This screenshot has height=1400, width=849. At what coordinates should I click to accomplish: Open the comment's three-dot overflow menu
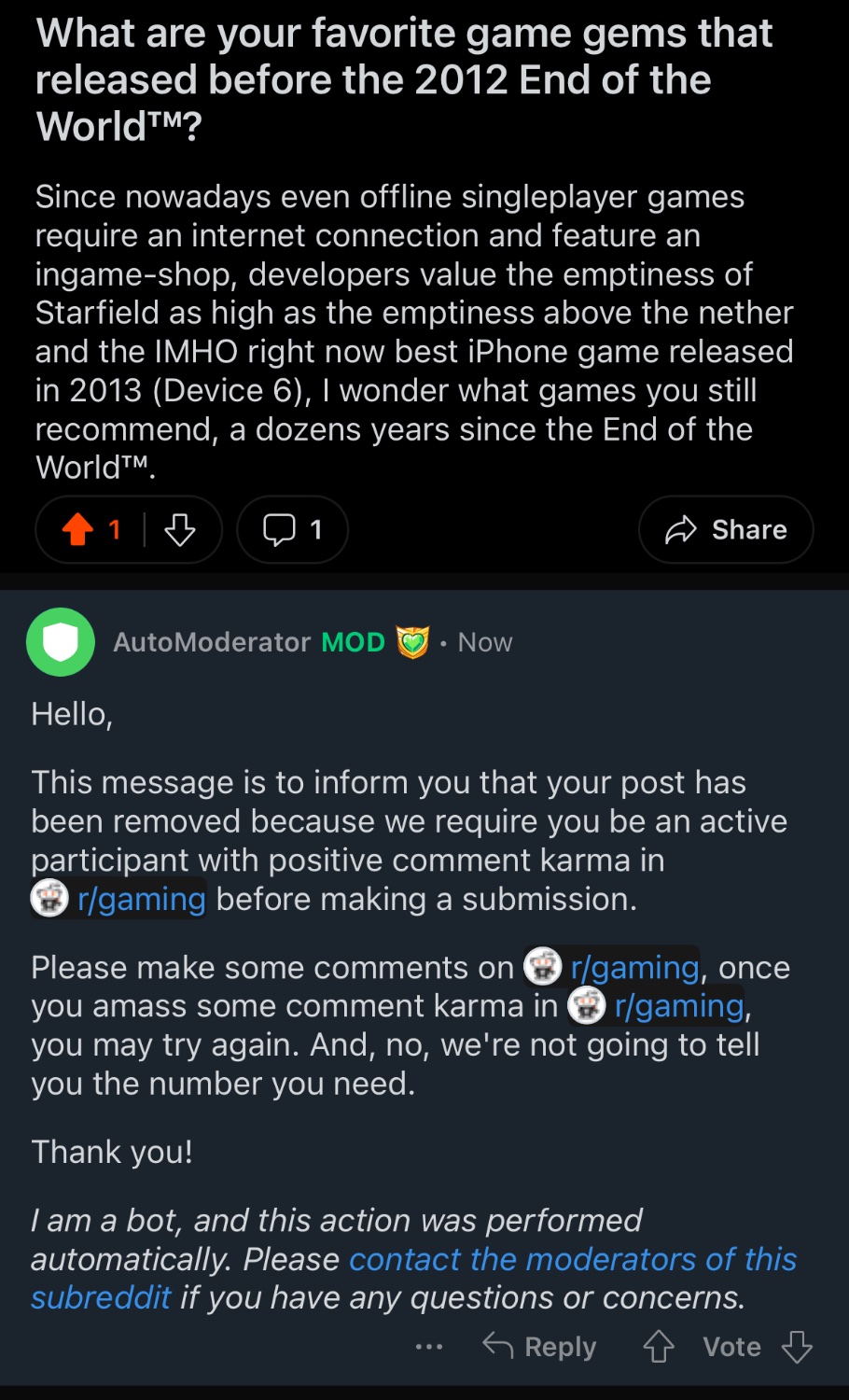pos(429,1347)
